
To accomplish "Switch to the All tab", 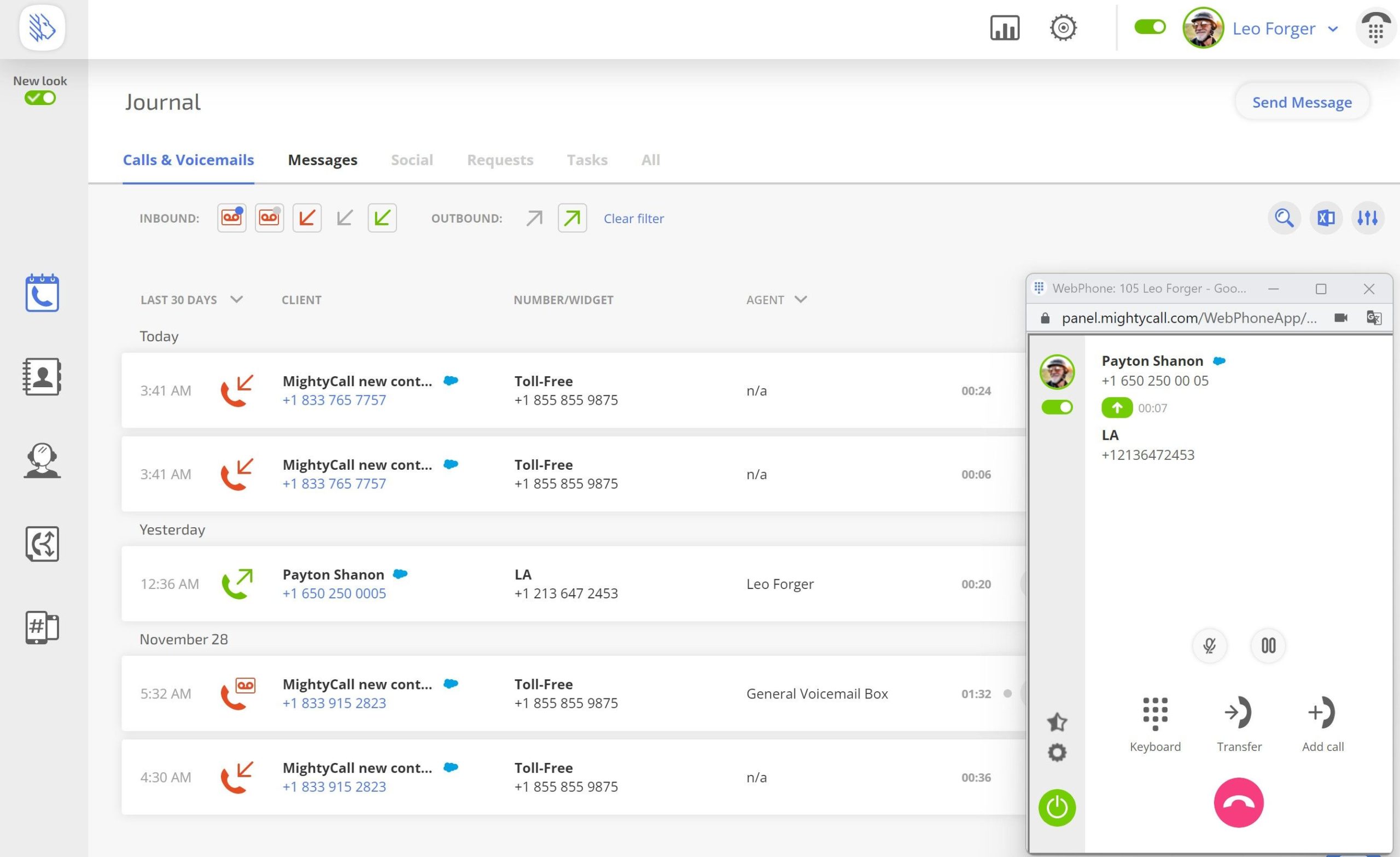I will 650,160.
